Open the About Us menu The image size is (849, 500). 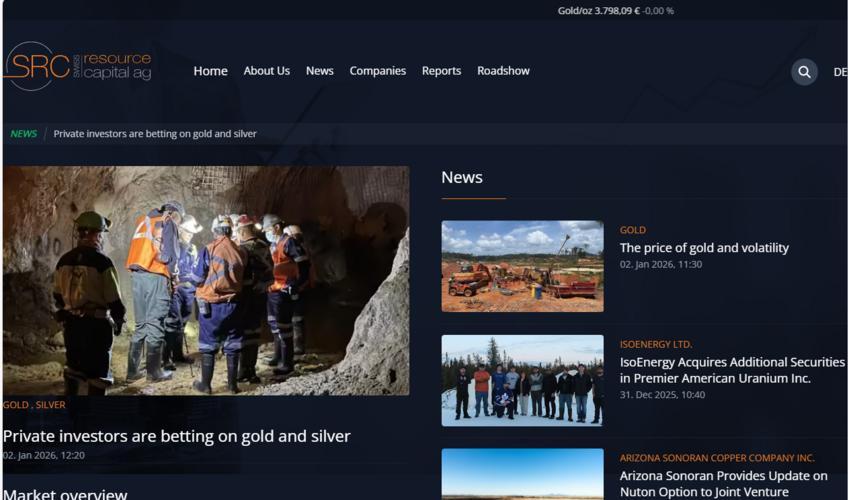(266, 71)
